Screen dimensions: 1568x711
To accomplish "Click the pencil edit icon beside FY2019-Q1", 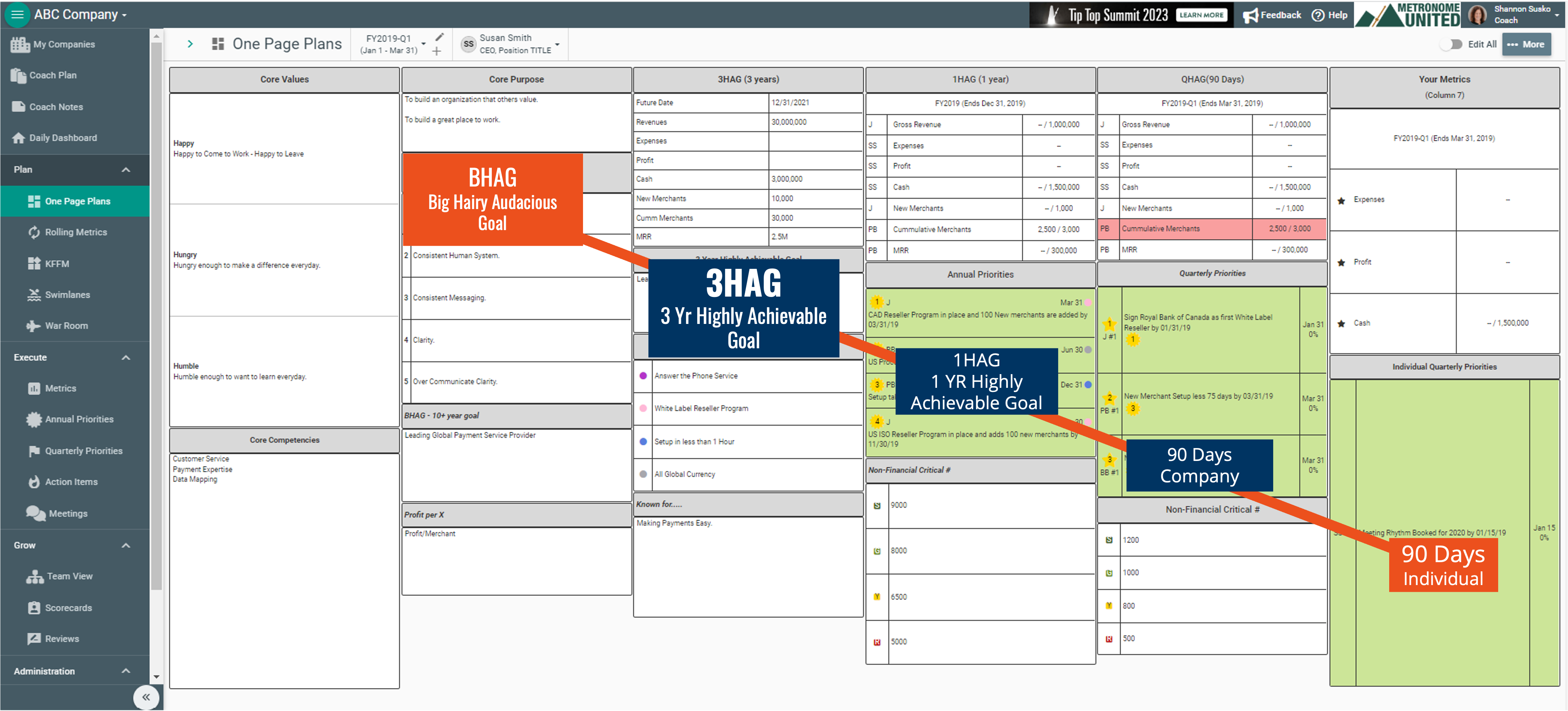I will coord(440,37).
